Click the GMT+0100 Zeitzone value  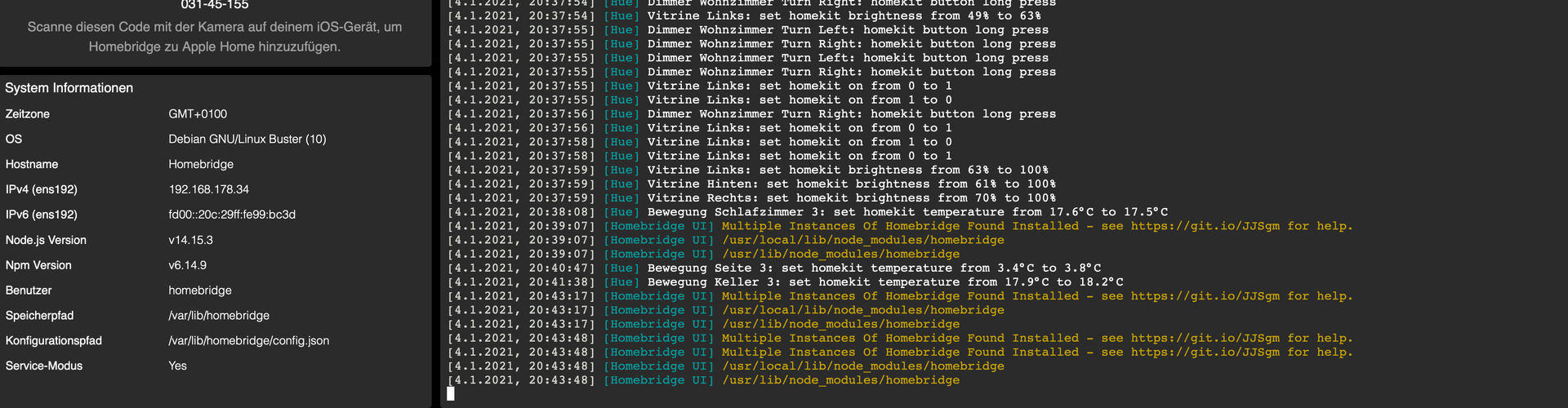[198, 114]
